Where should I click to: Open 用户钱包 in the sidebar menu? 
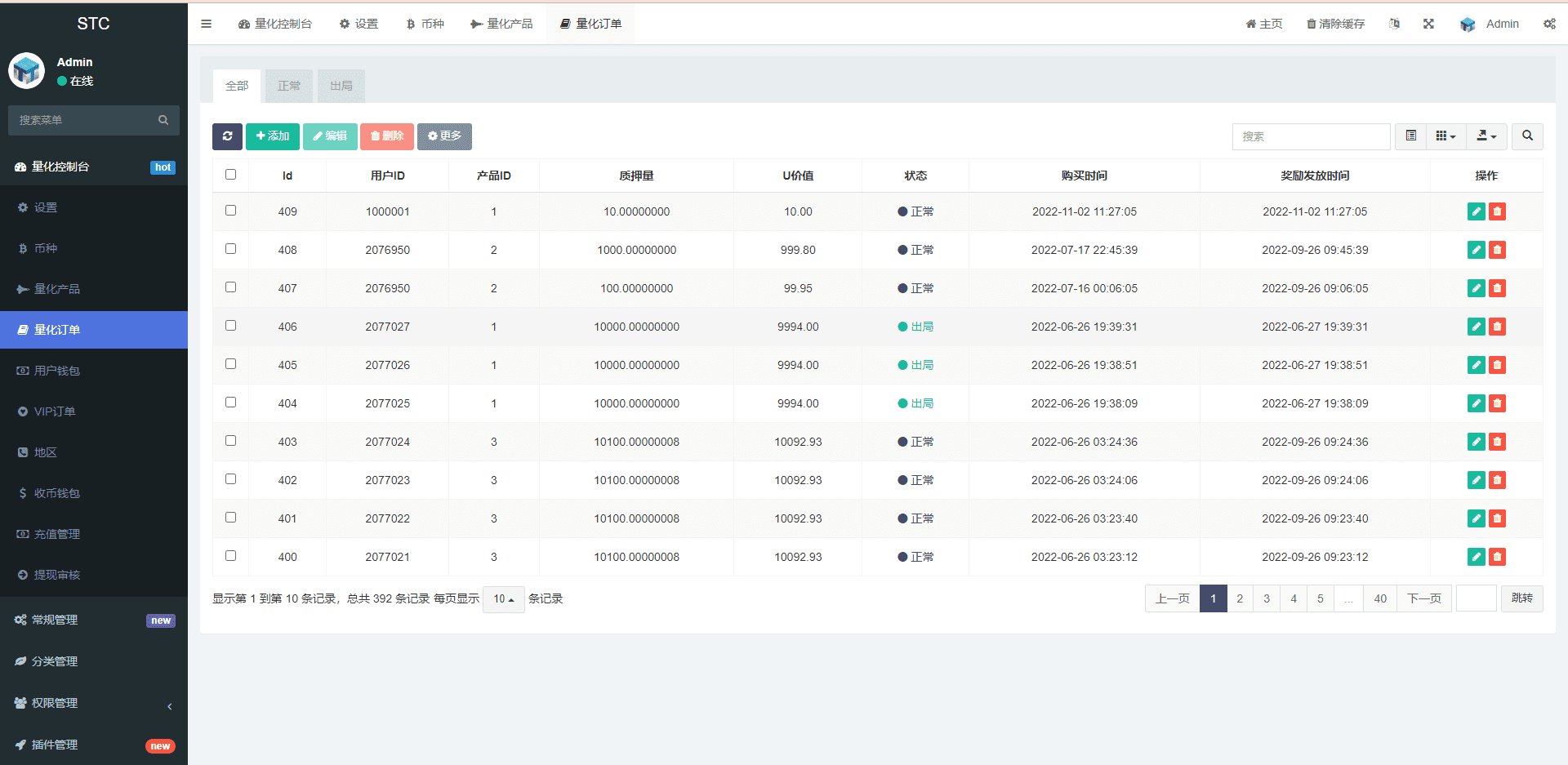(x=57, y=371)
